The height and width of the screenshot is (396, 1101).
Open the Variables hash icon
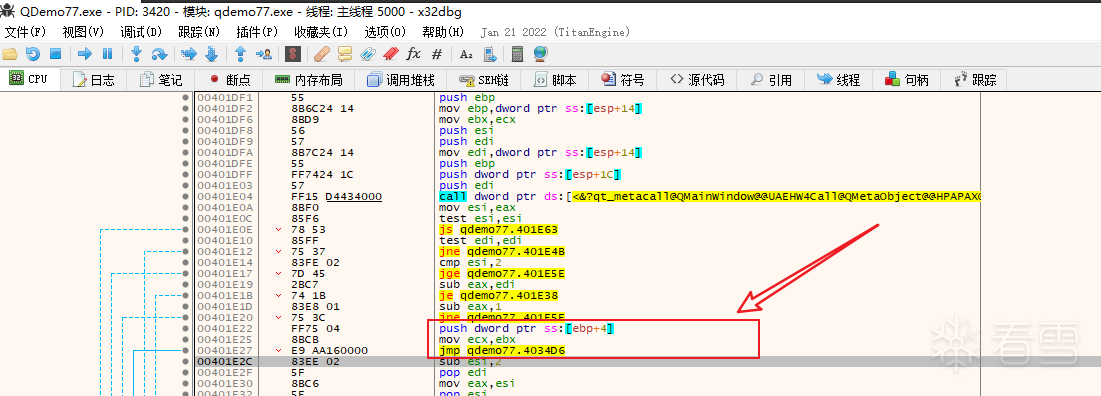click(436, 53)
